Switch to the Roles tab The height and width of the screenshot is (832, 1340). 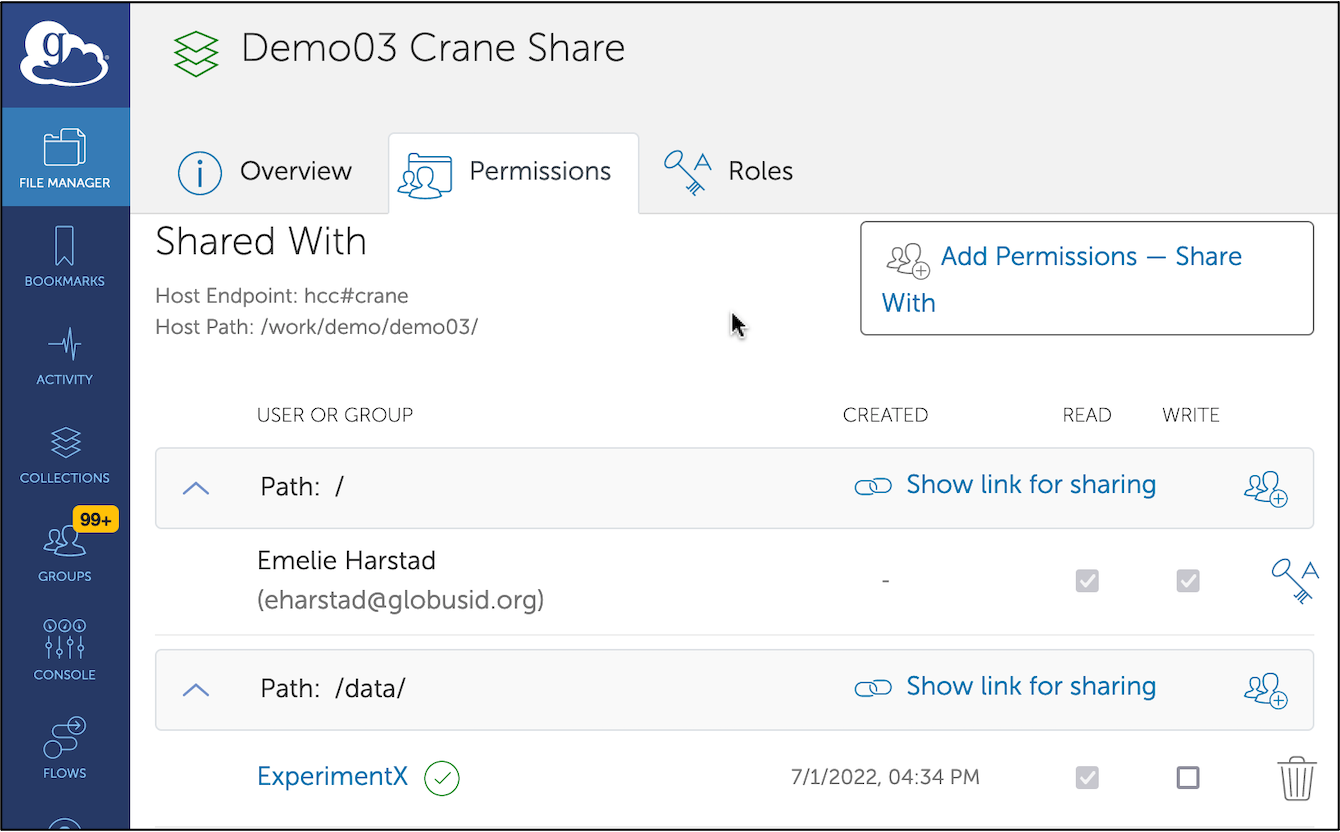pyautogui.click(x=728, y=172)
